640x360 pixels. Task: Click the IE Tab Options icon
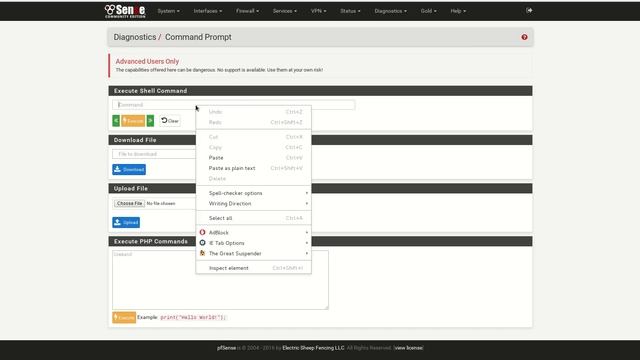202,243
